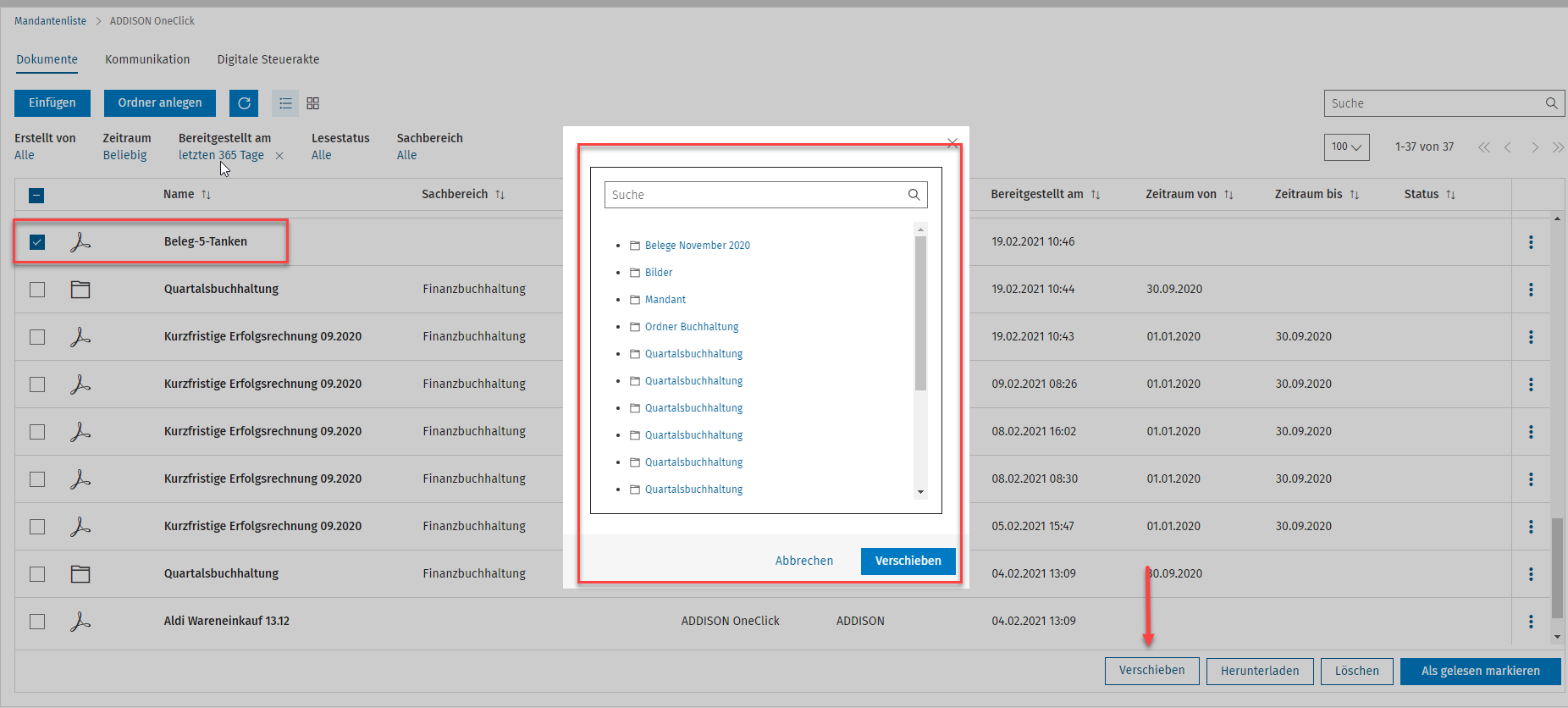Viewport: 1568px width, 708px height.
Task: Jump to the first page
Action: tap(1483, 147)
